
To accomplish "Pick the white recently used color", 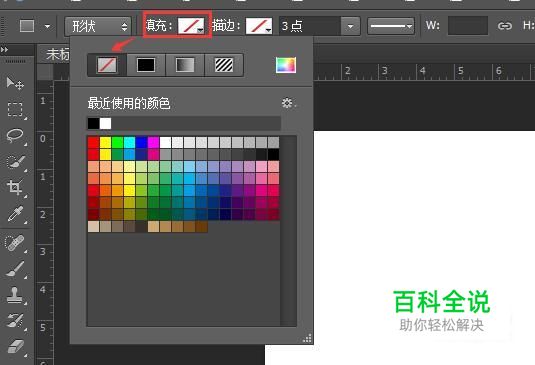I will click(x=105, y=123).
